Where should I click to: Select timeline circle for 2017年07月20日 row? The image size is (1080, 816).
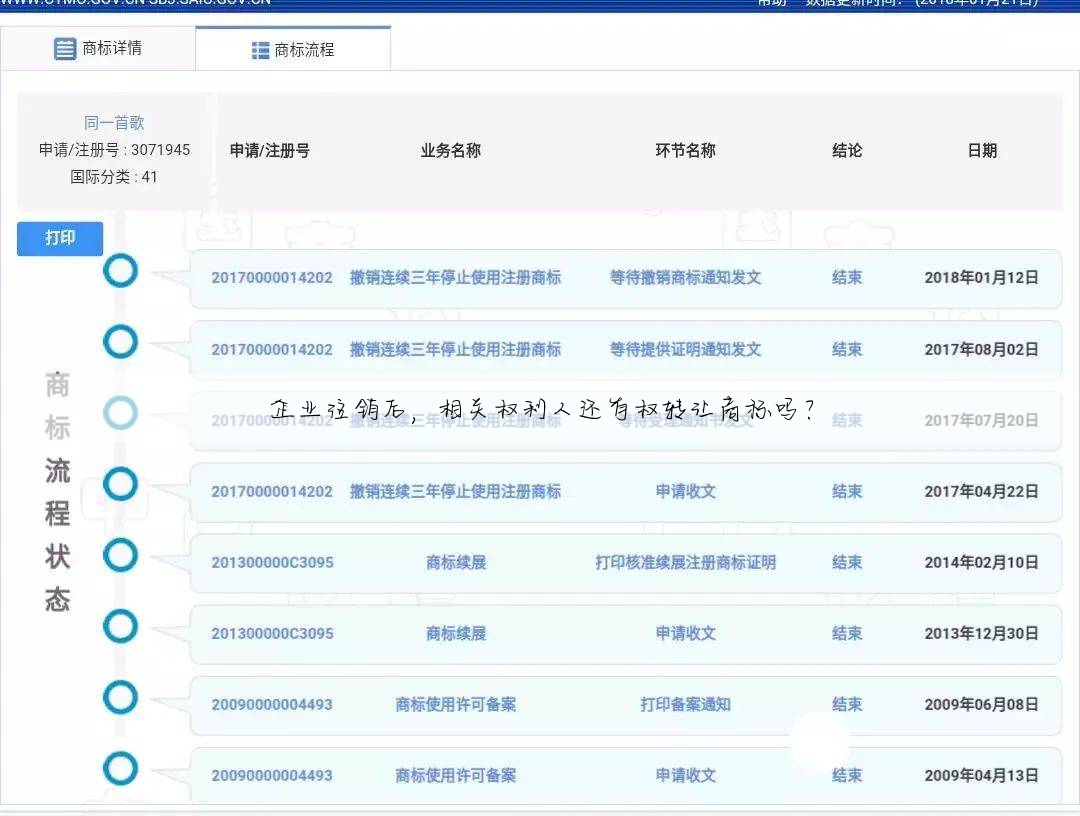click(121, 412)
